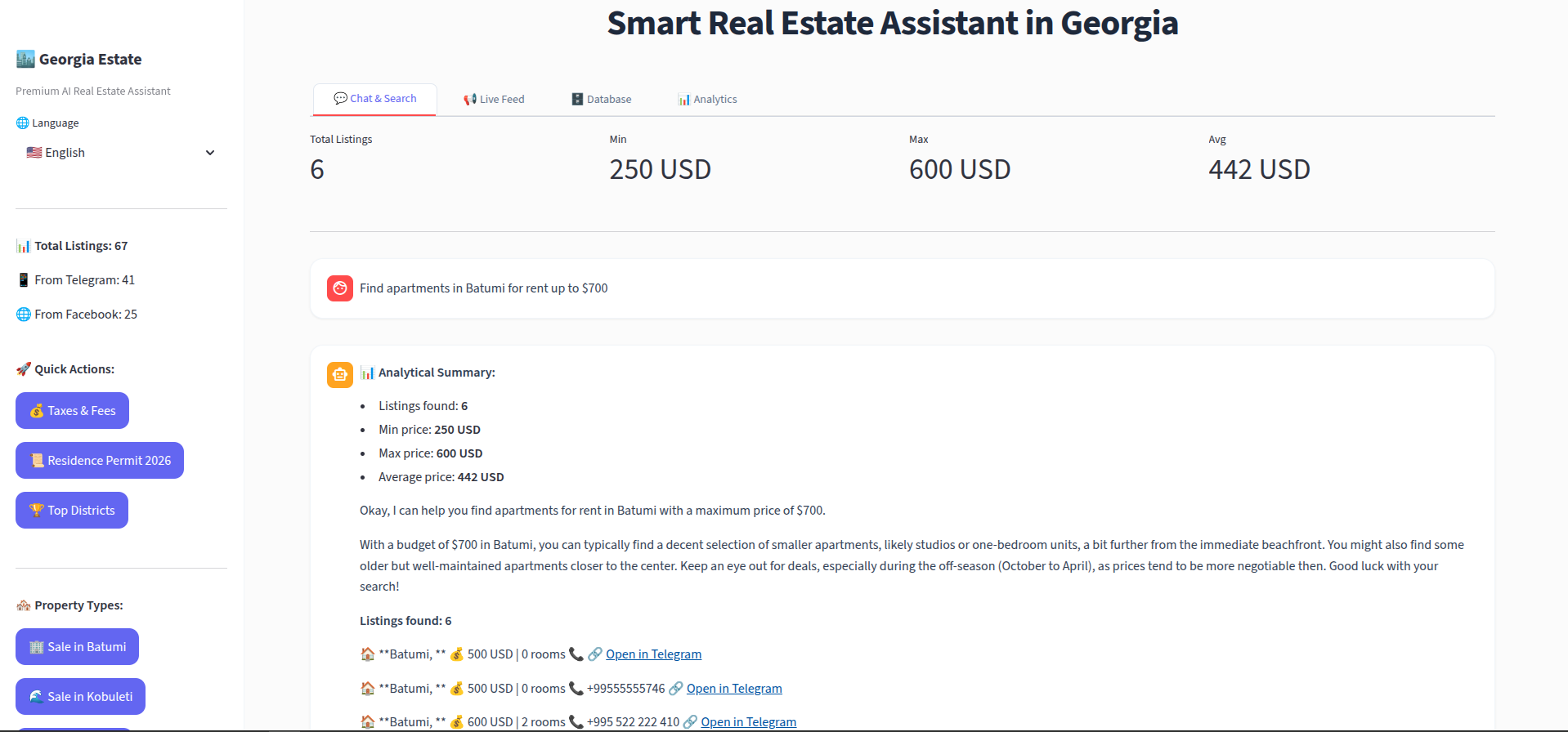1568x732 pixels.
Task: Click the houses icon beside Property Types
Action: [x=24, y=605]
